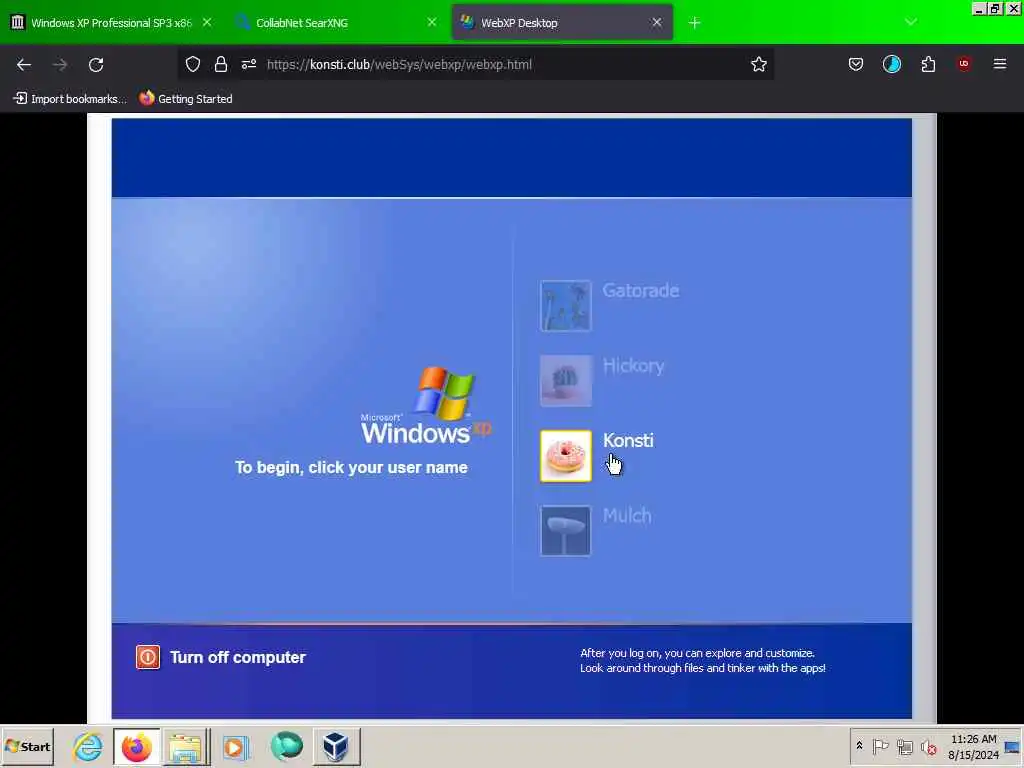Screen dimensions: 1024x768
Task: Launch Internet Explorer from the taskbar
Action: [x=88, y=746]
